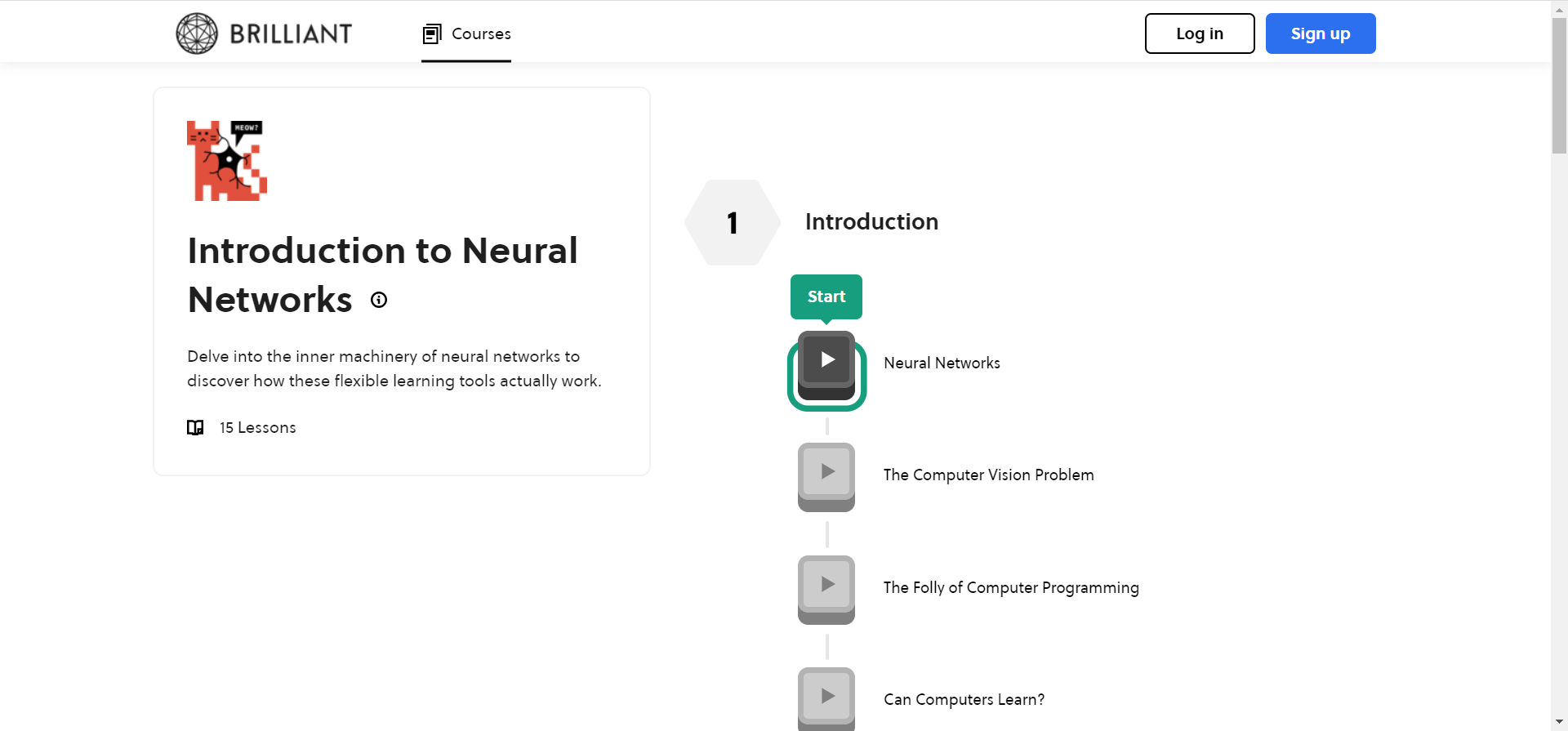Click the Courses stacked-pages icon
The height and width of the screenshot is (731, 1568).
[x=432, y=34]
